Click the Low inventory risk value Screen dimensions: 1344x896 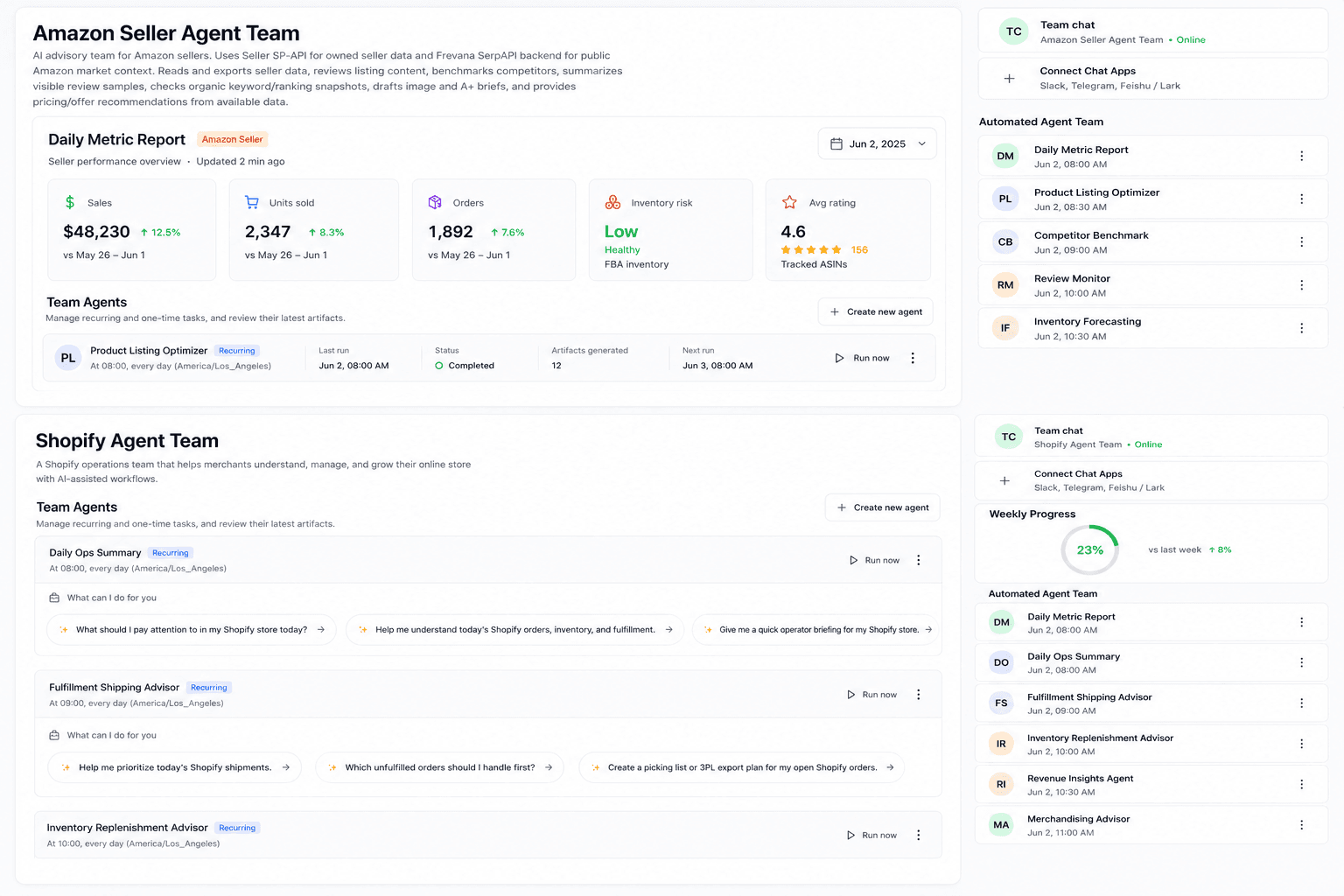(x=621, y=232)
